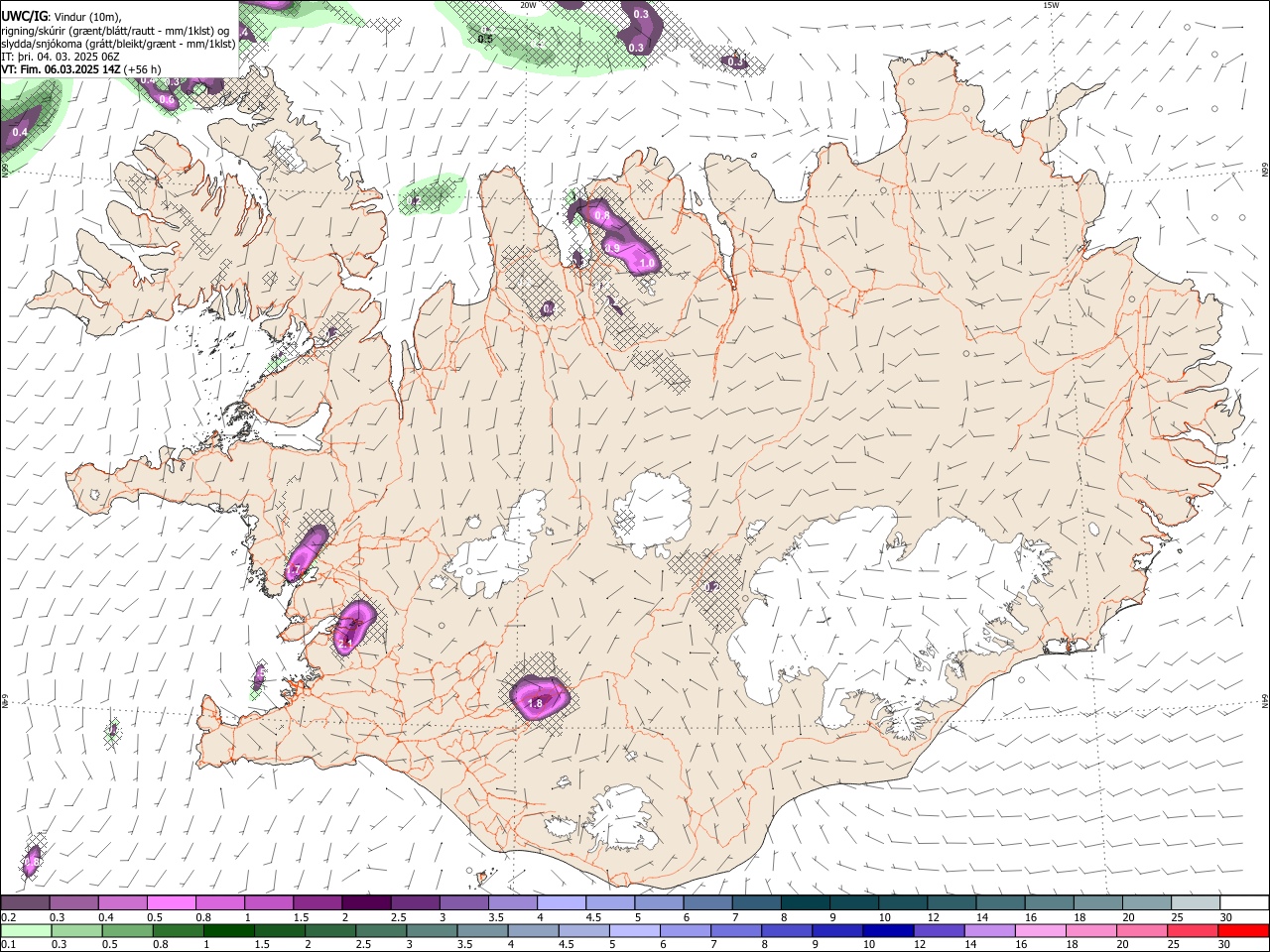Pick lower legend swatch between 16 and 18
Image resolution: width=1270 pixels, height=952 pixels.
pos(1041,931)
